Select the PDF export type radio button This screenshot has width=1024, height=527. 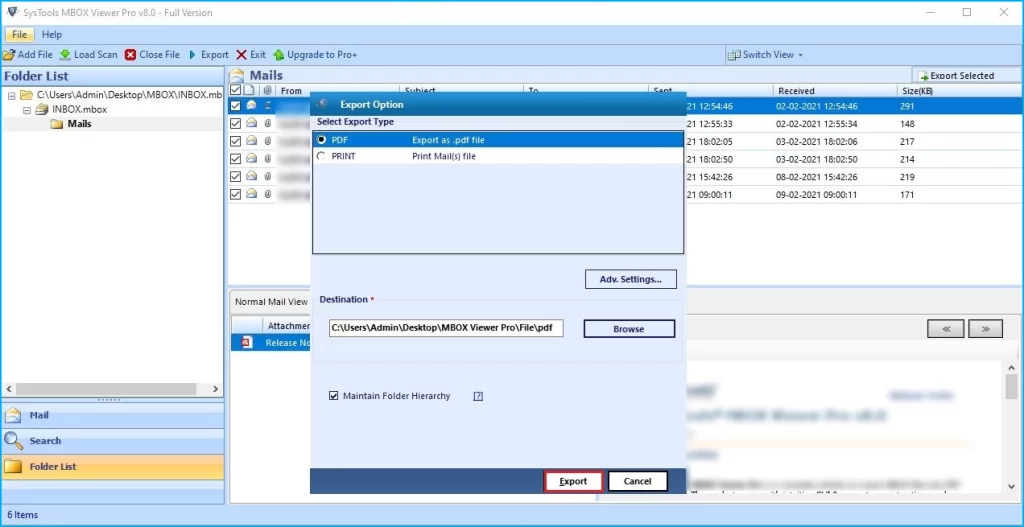pos(321,140)
